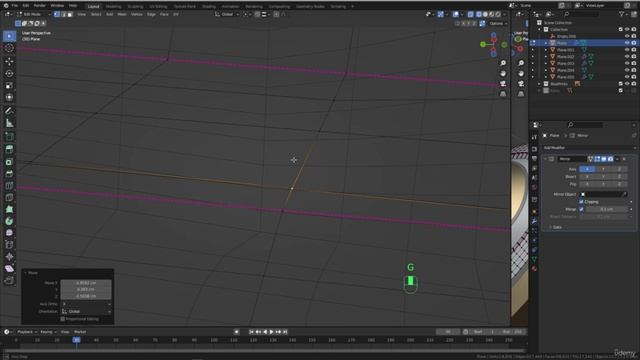The height and width of the screenshot is (360, 640).
Task: Select the Shrink/Fatten tool
Action: point(9,257)
